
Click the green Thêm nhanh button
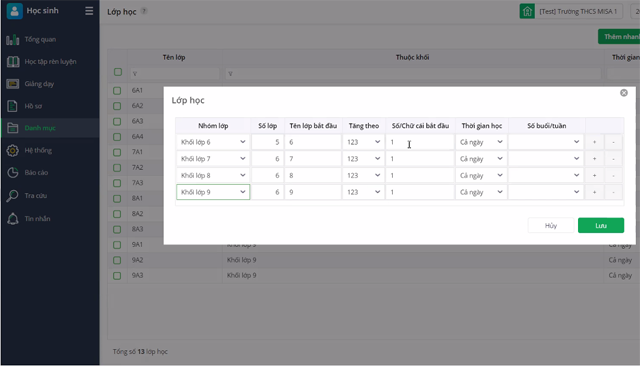click(619, 37)
